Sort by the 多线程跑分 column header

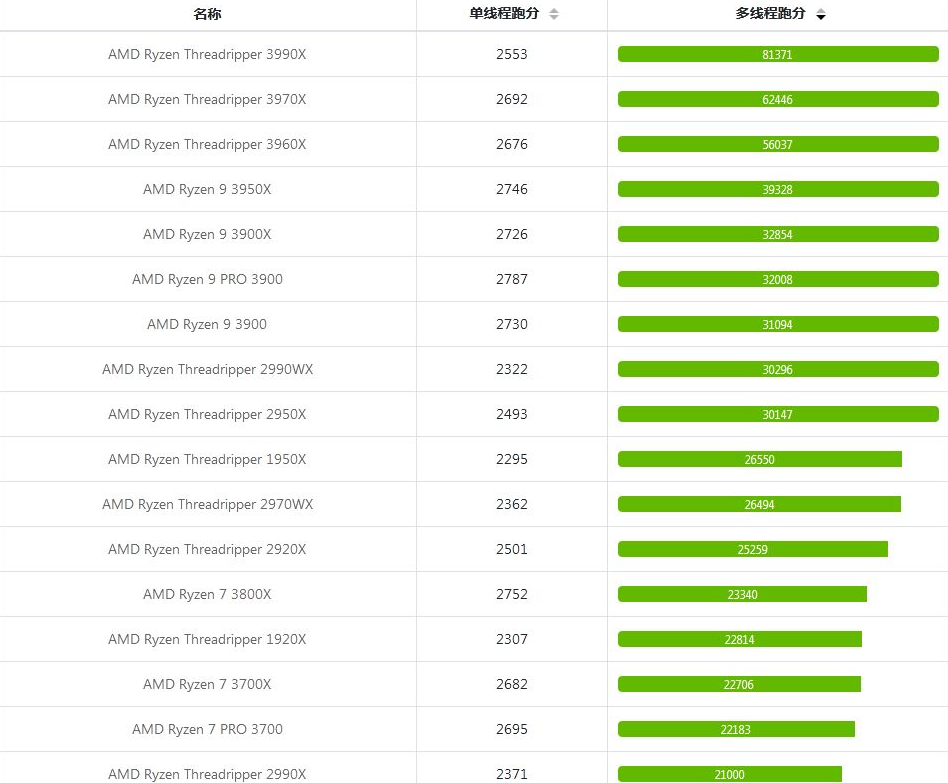click(770, 14)
